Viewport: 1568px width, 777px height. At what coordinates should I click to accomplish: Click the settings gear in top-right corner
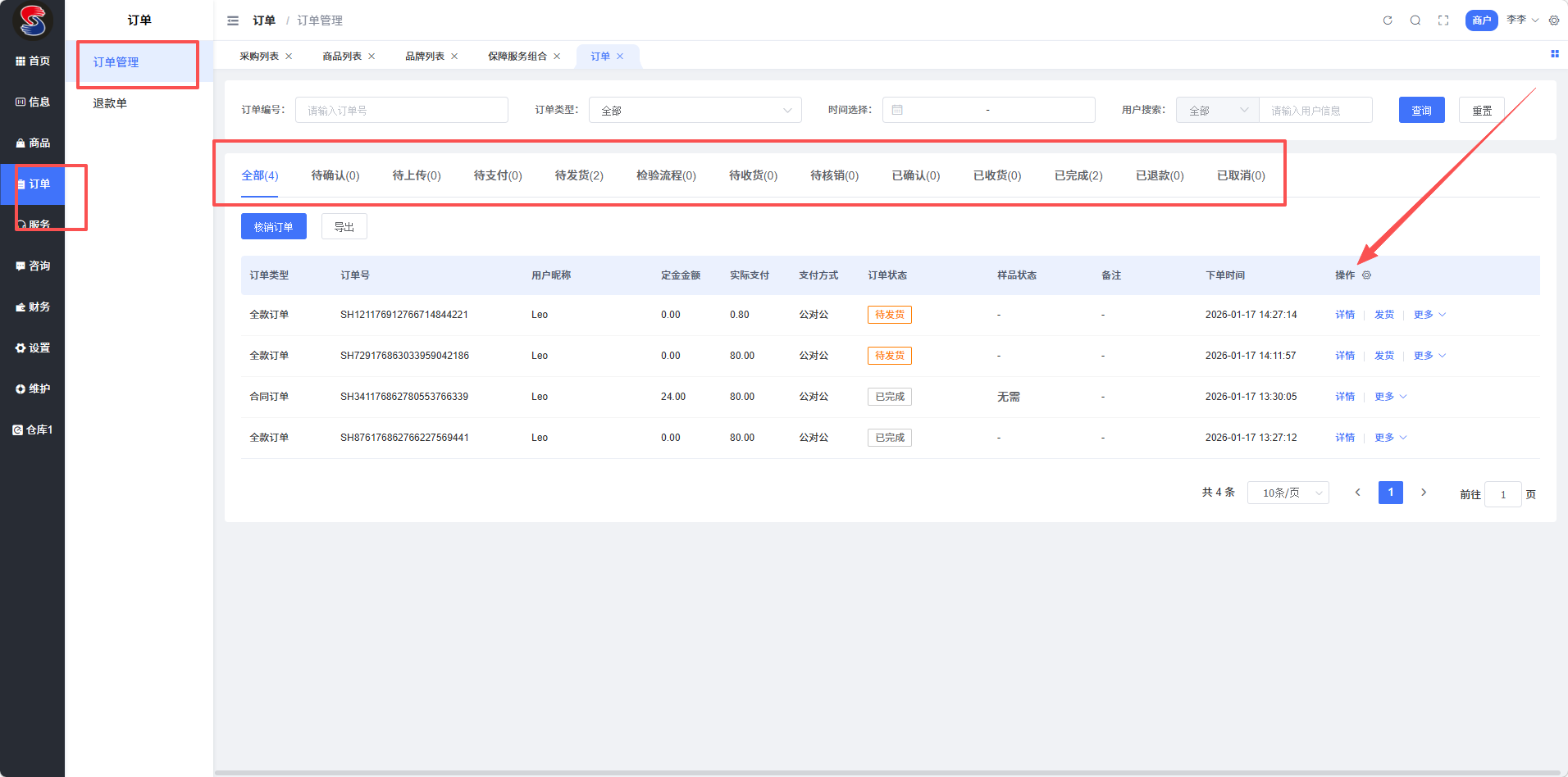tap(1554, 20)
